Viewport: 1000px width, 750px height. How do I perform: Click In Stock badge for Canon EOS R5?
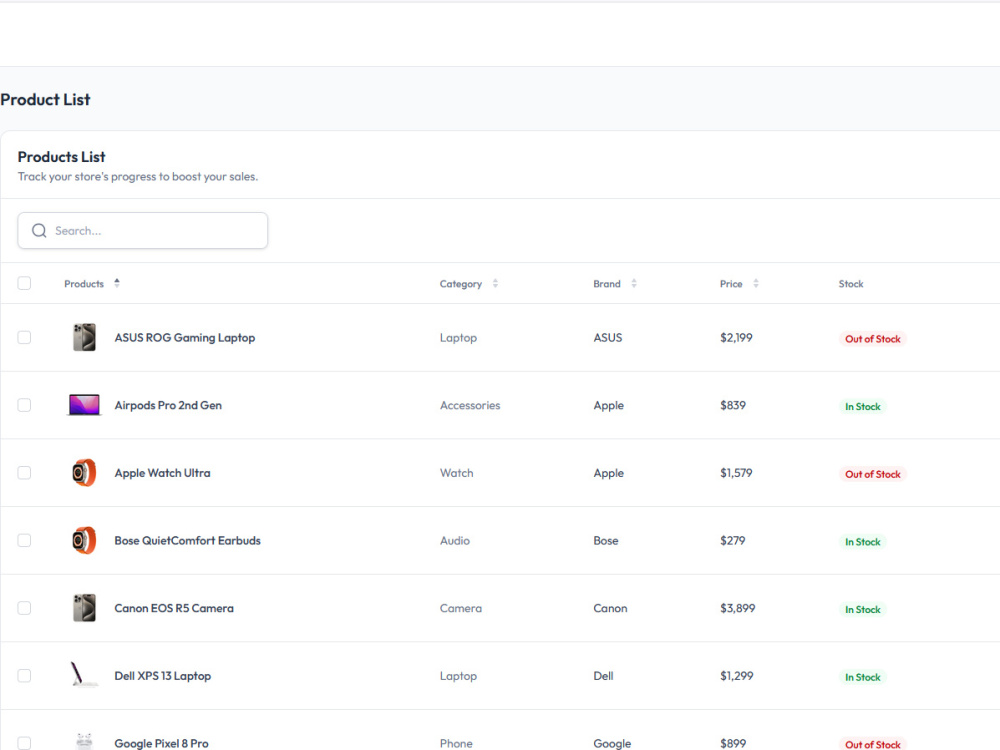coord(862,609)
